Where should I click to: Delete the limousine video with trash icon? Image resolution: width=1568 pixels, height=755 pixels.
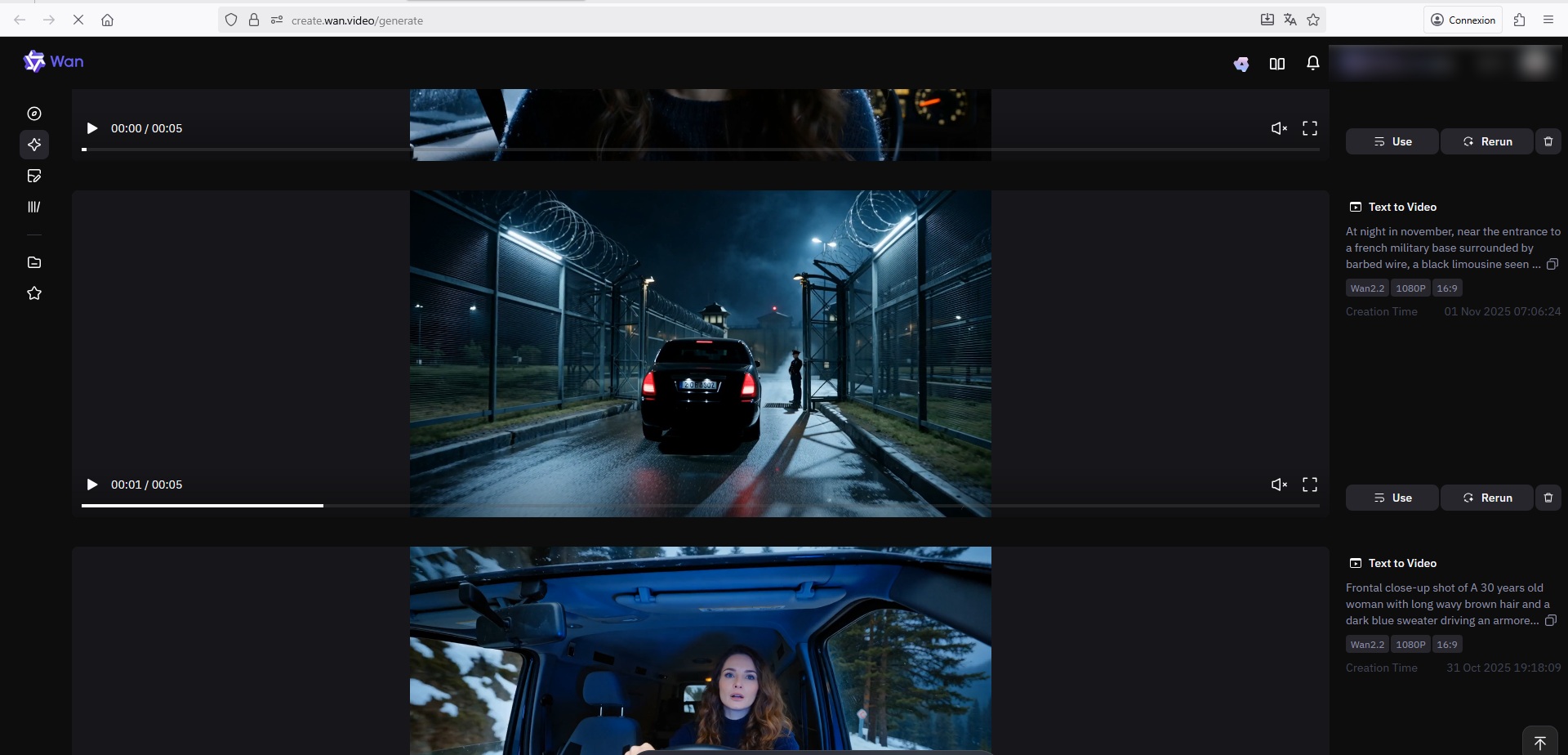pyautogui.click(x=1548, y=498)
